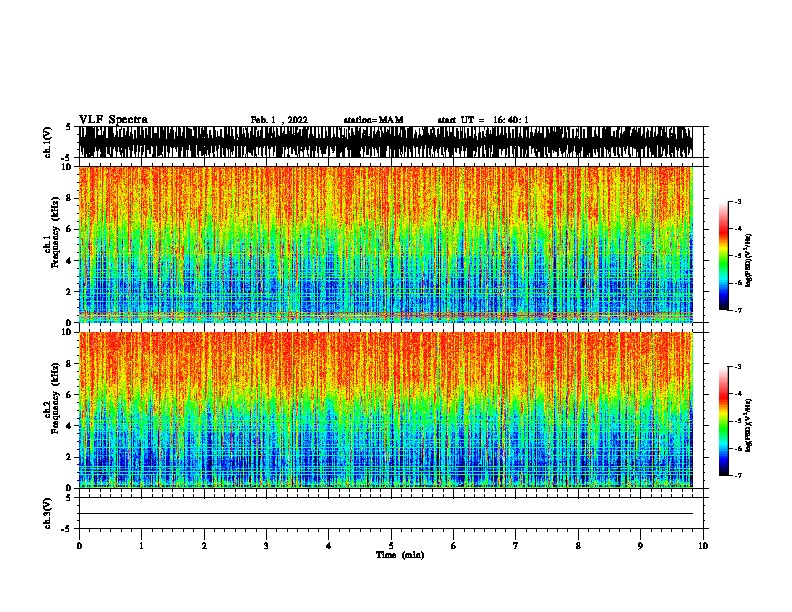The height and width of the screenshot is (612, 792).
Task: Click time axis tick label "2"
Action: click(x=204, y=545)
